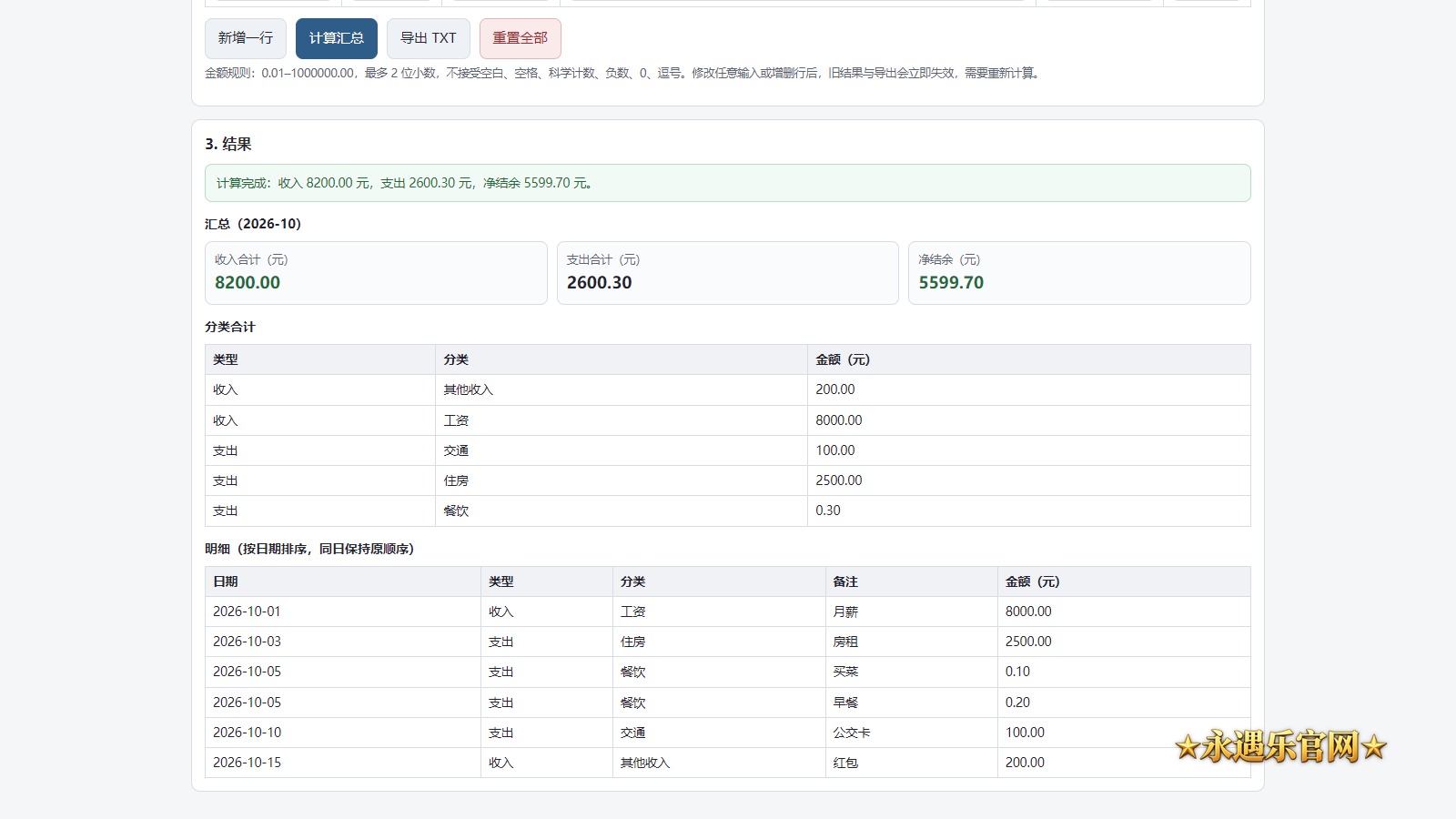The width and height of the screenshot is (1456, 819).
Task: Select the green 计算完成 status message
Action: tap(728, 183)
